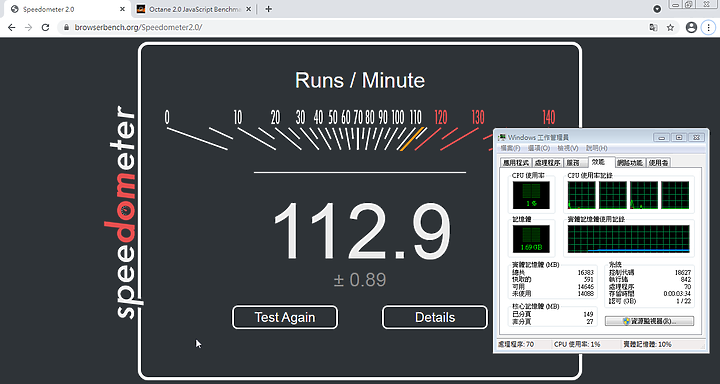Open Chrome profile avatar menu
Viewport: 720px width, 384px height.
click(691, 28)
